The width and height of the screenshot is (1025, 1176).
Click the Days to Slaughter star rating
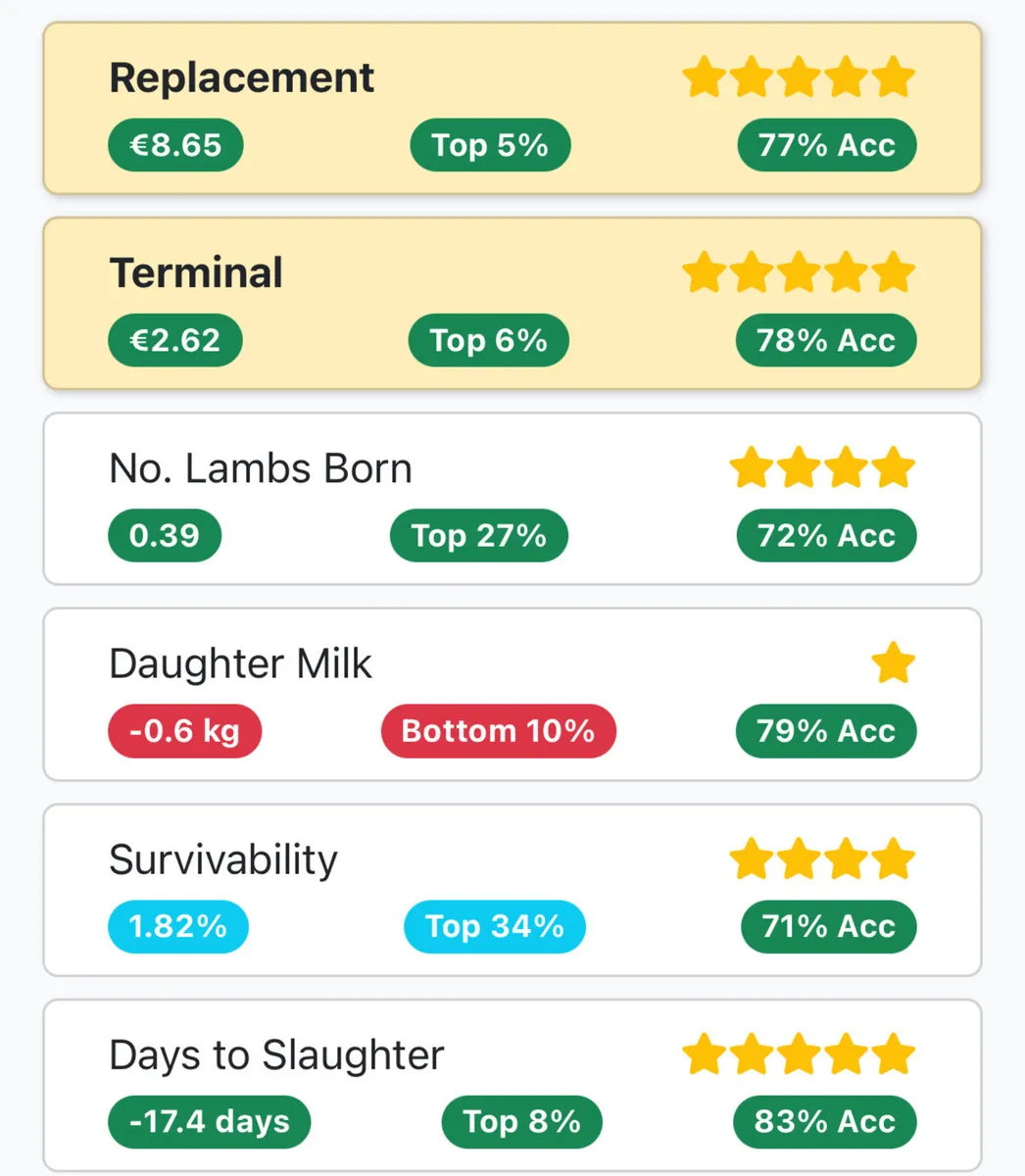click(x=798, y=1054)
